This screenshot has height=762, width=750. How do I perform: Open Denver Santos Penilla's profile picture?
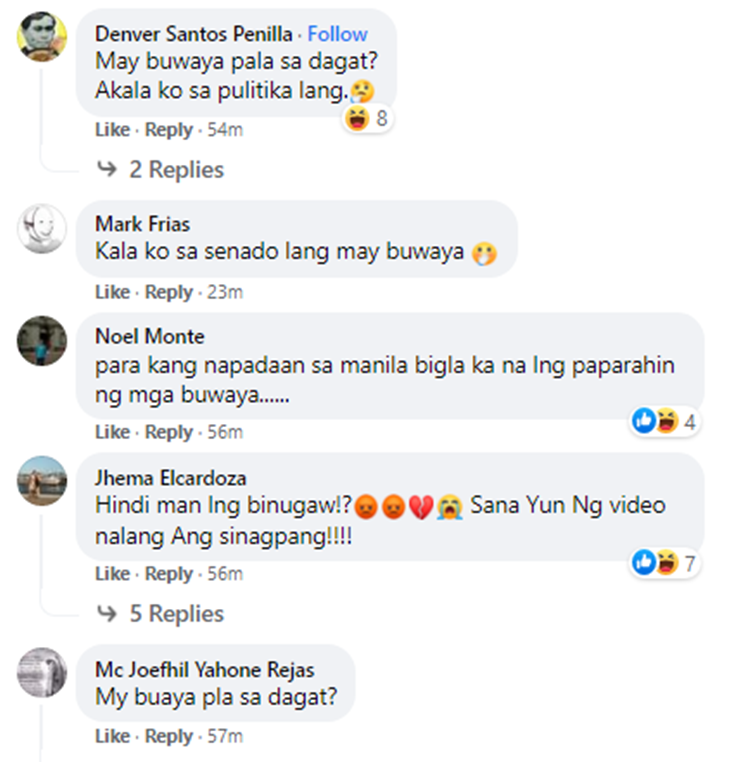pyautogui.click(x=42, y=36)
